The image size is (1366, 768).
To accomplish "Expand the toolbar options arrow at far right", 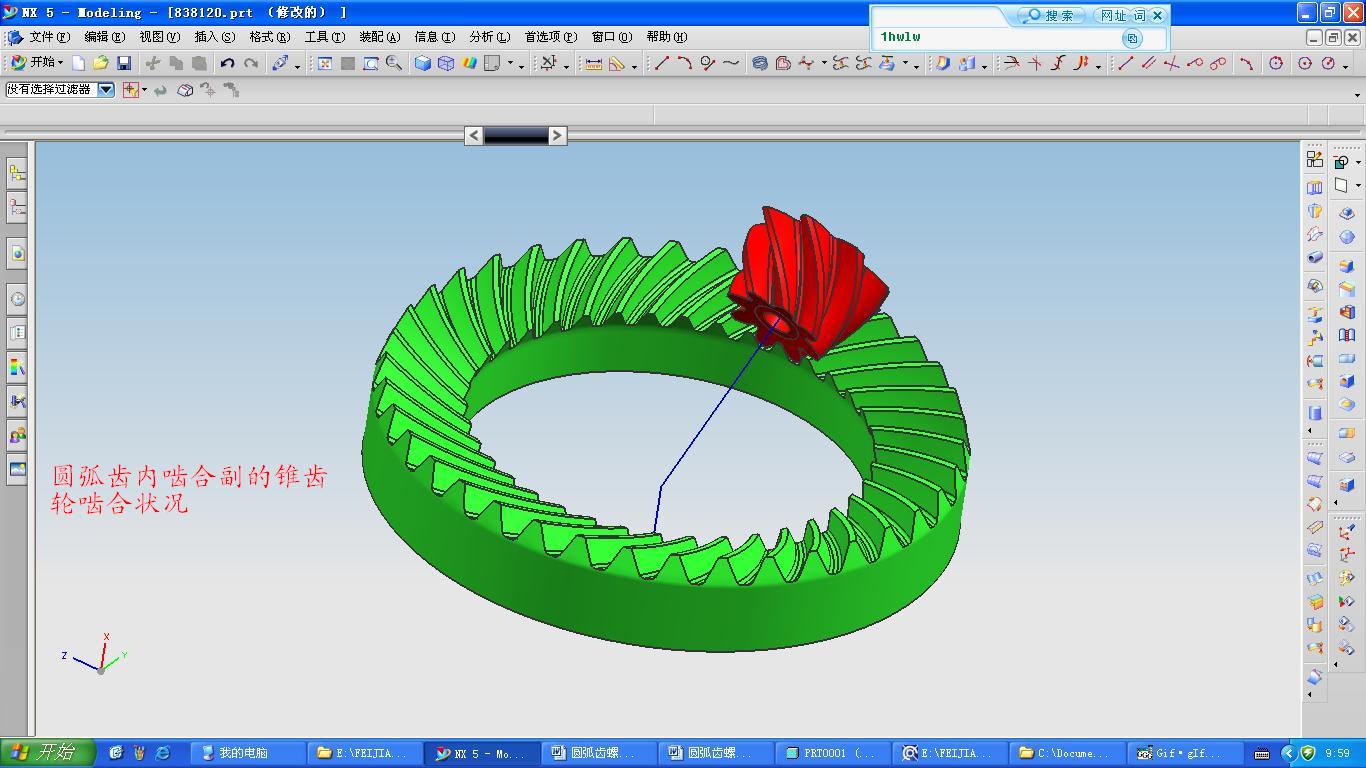I will pyautogui.click(x=1357, y=96).
